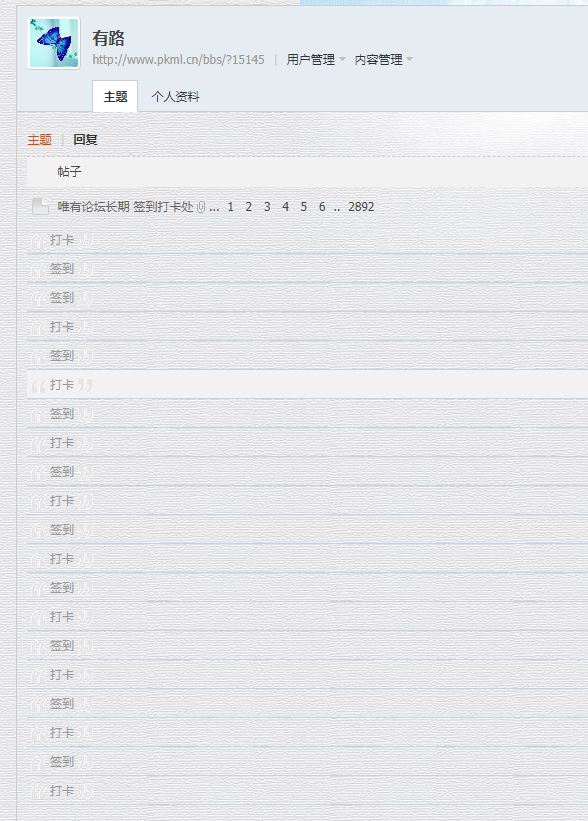Select the orange 主题 filter link
Viewport: 588px width, 821px height.
[x=40, y=140]
